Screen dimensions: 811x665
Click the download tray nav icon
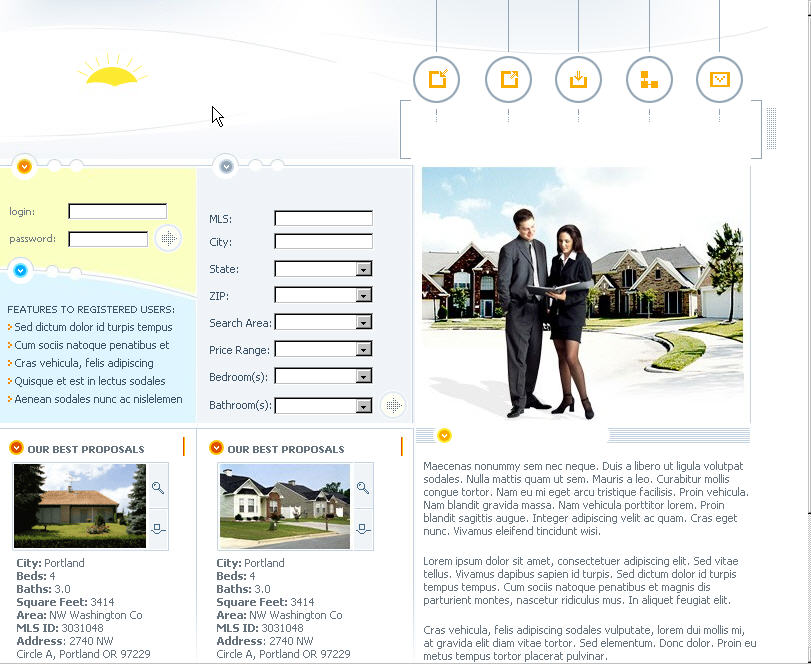pyautogui.click(x=578, y=80)
